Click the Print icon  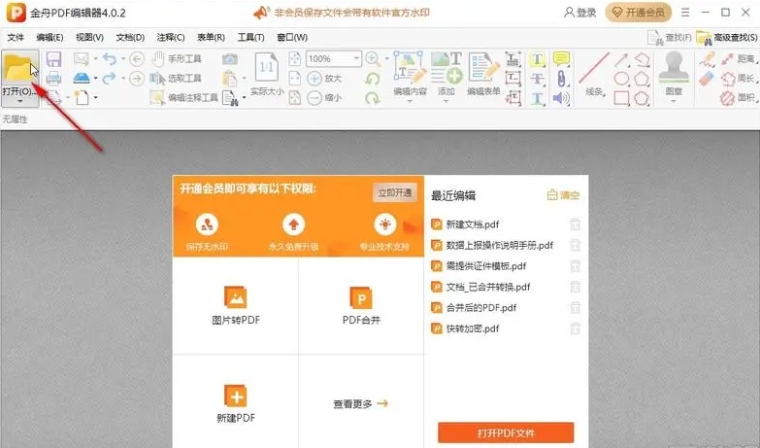(53, 78)
